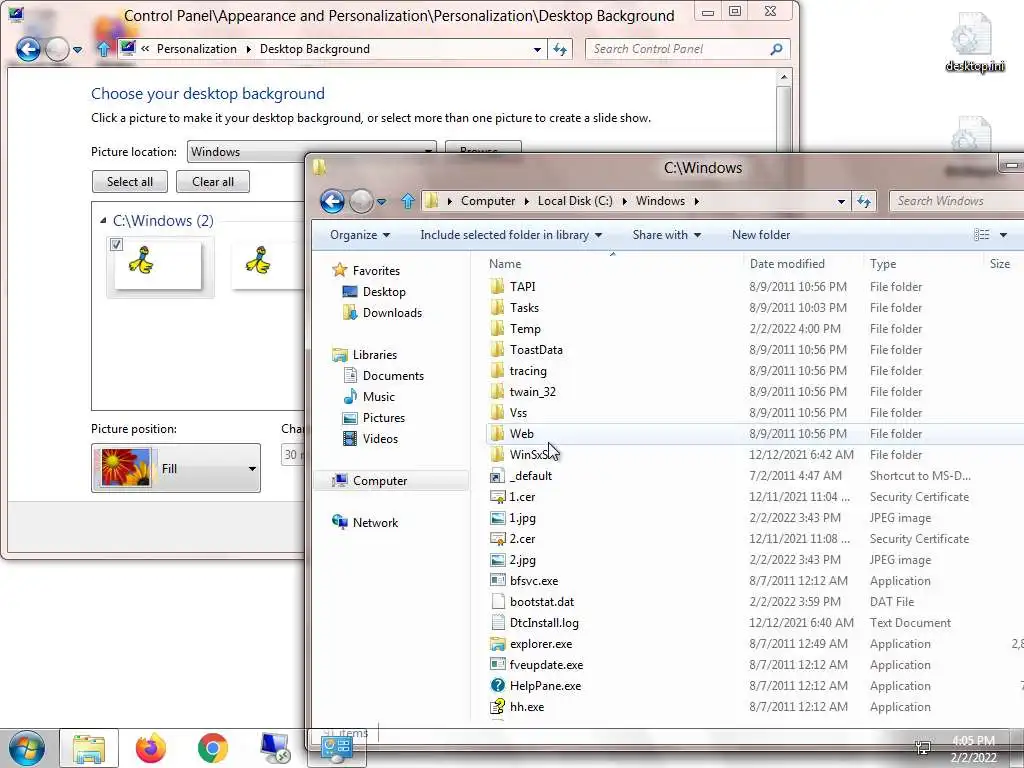Select the 2.jpg image file icon
Viewport: 1024px width, 768px height.
[498, 560]
